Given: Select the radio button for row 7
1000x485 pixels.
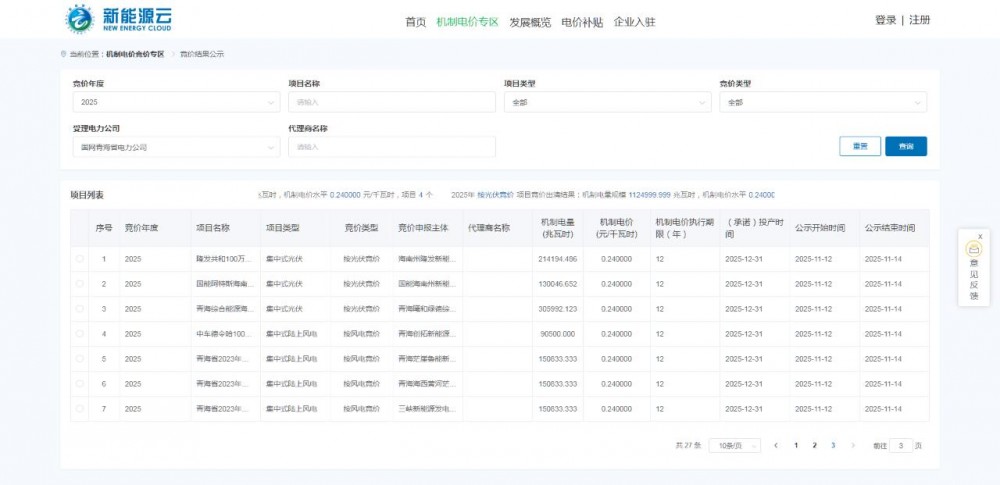Looking at the screenshot, I should pos(80,408).
